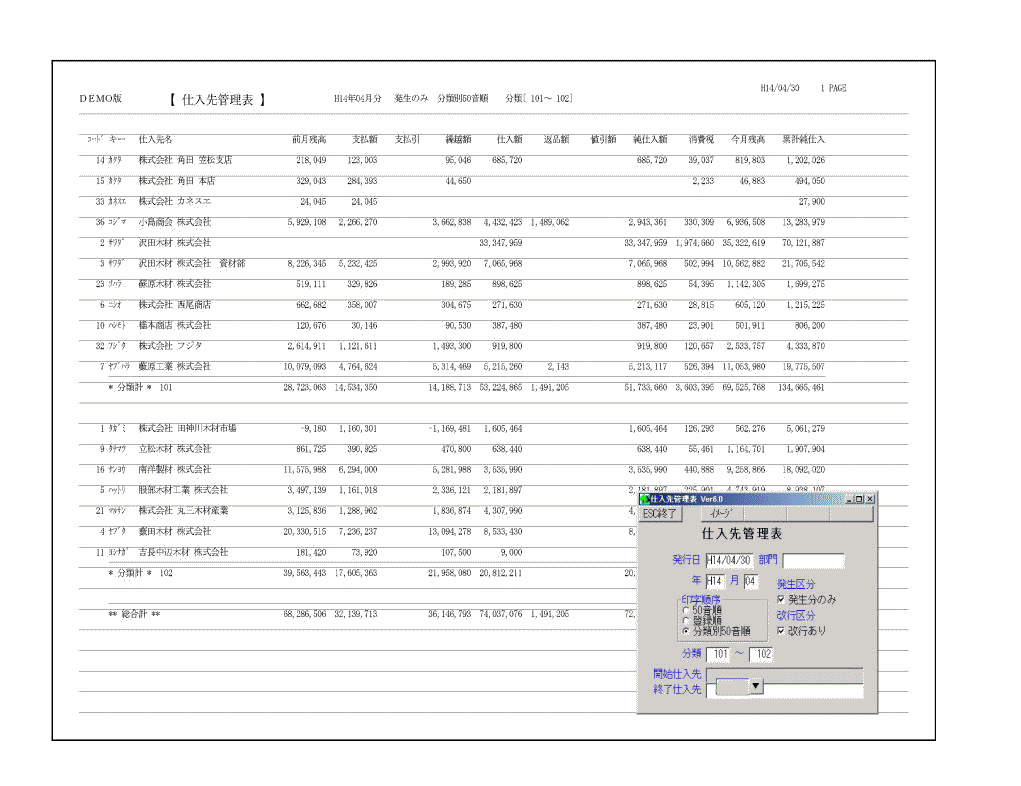The width and height of the screenshot is (1021, 786).
Task: Click the 仕入額 column header
Action: coord(509,139)
